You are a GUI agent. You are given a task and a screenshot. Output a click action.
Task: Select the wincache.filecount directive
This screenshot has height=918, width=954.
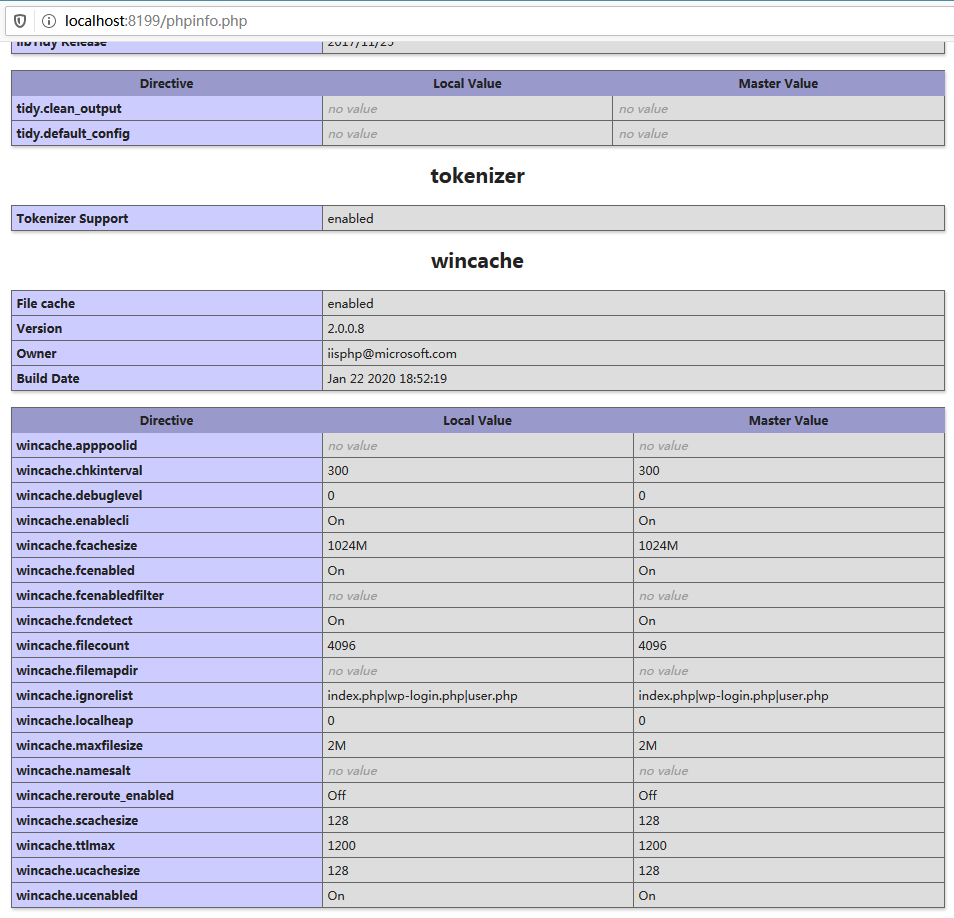coord(167,645)
